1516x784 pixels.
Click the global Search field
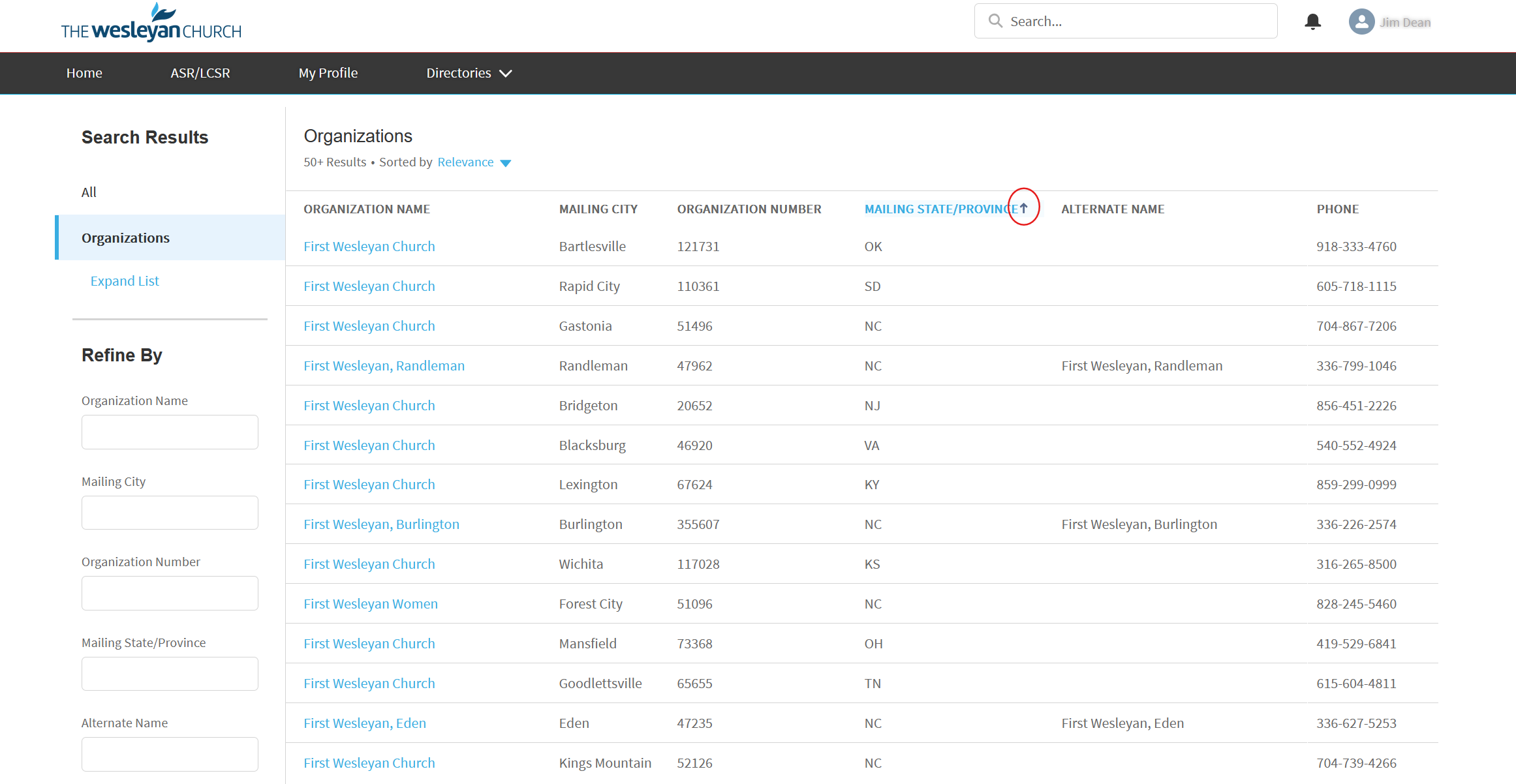point(1136,22)
